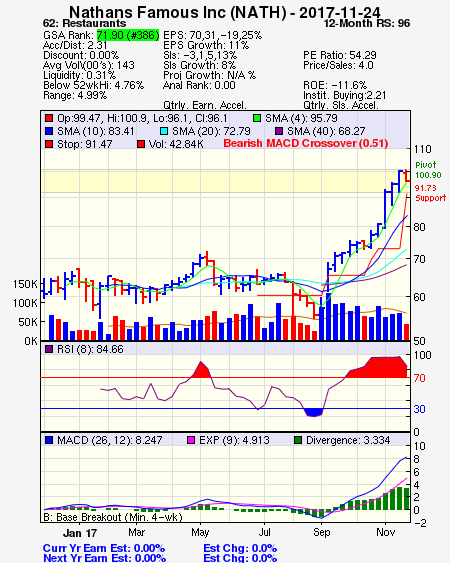Click the green SMA (4) legend square
The image size is (450, 563).
pyautogui.click(x=257, y=118)
